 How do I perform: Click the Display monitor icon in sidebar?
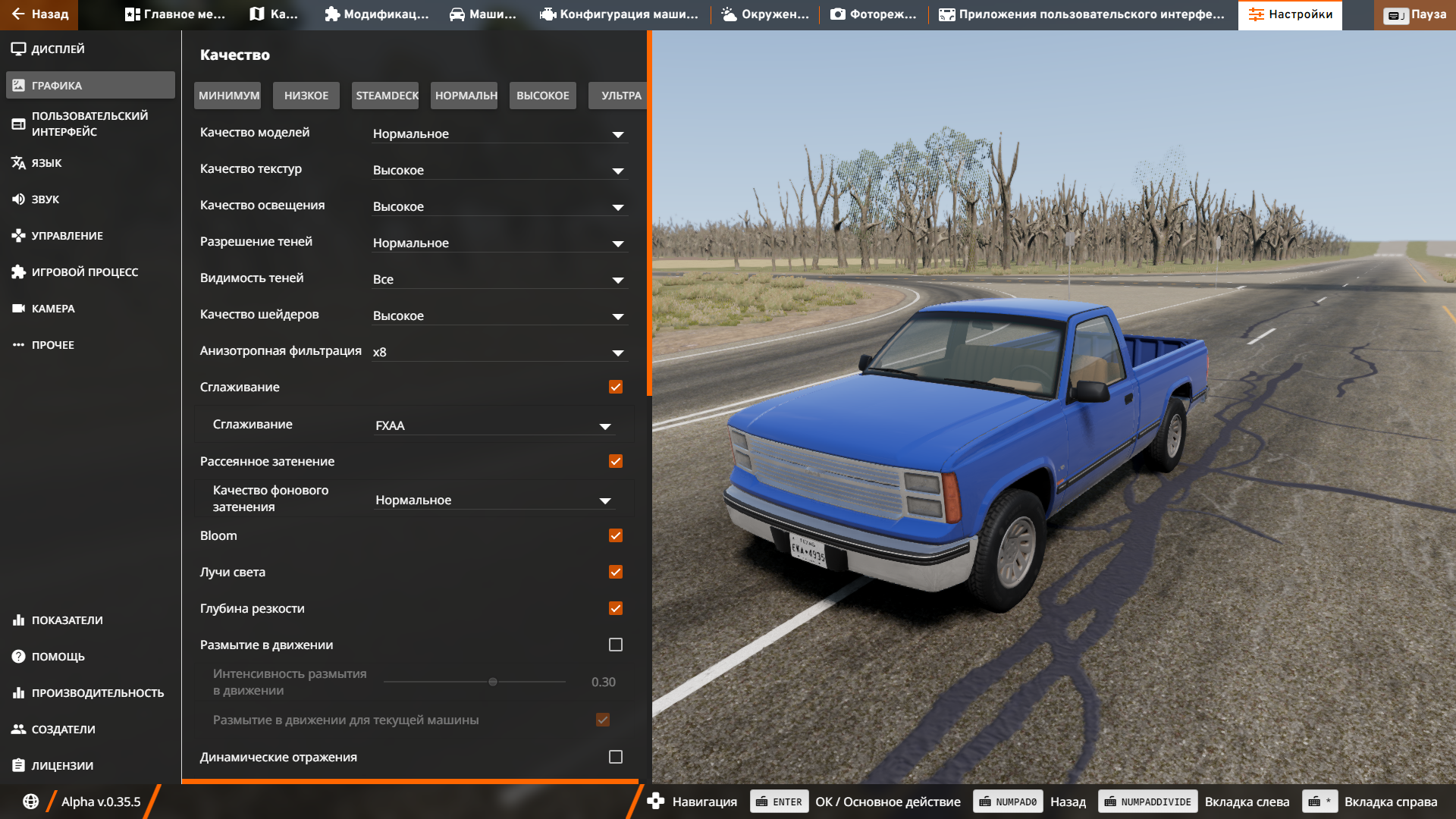pyautogui.click(x=18, y=49)
